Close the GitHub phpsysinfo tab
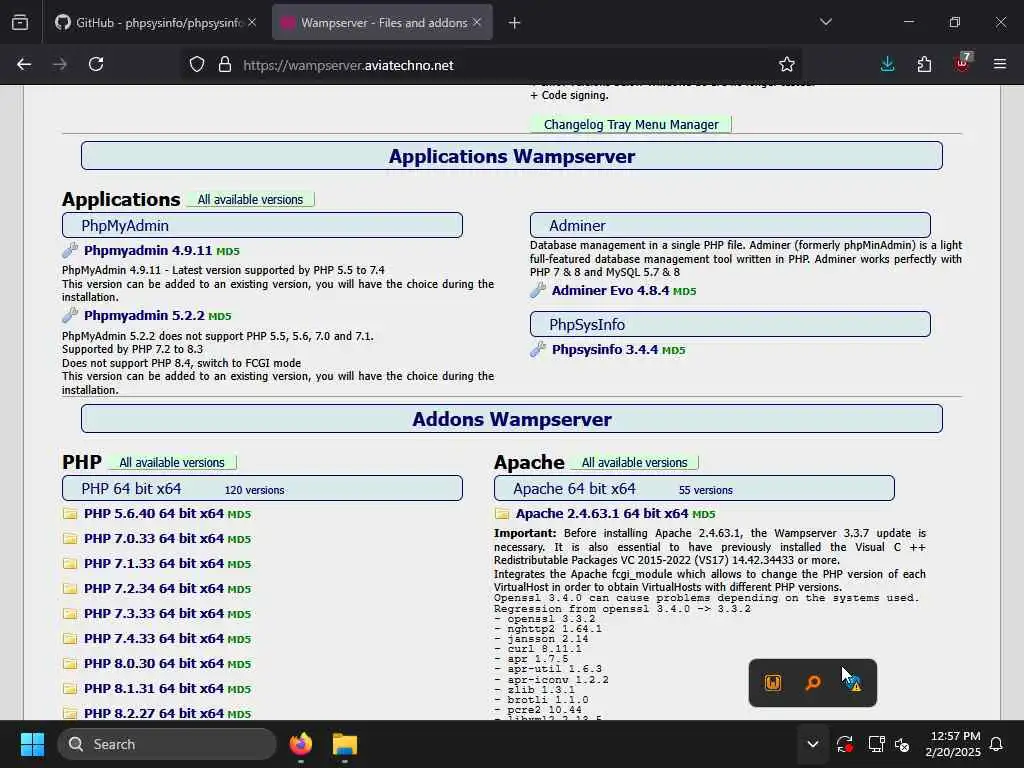This screenshot has width=1024, height=768. [x=252, y=23]
